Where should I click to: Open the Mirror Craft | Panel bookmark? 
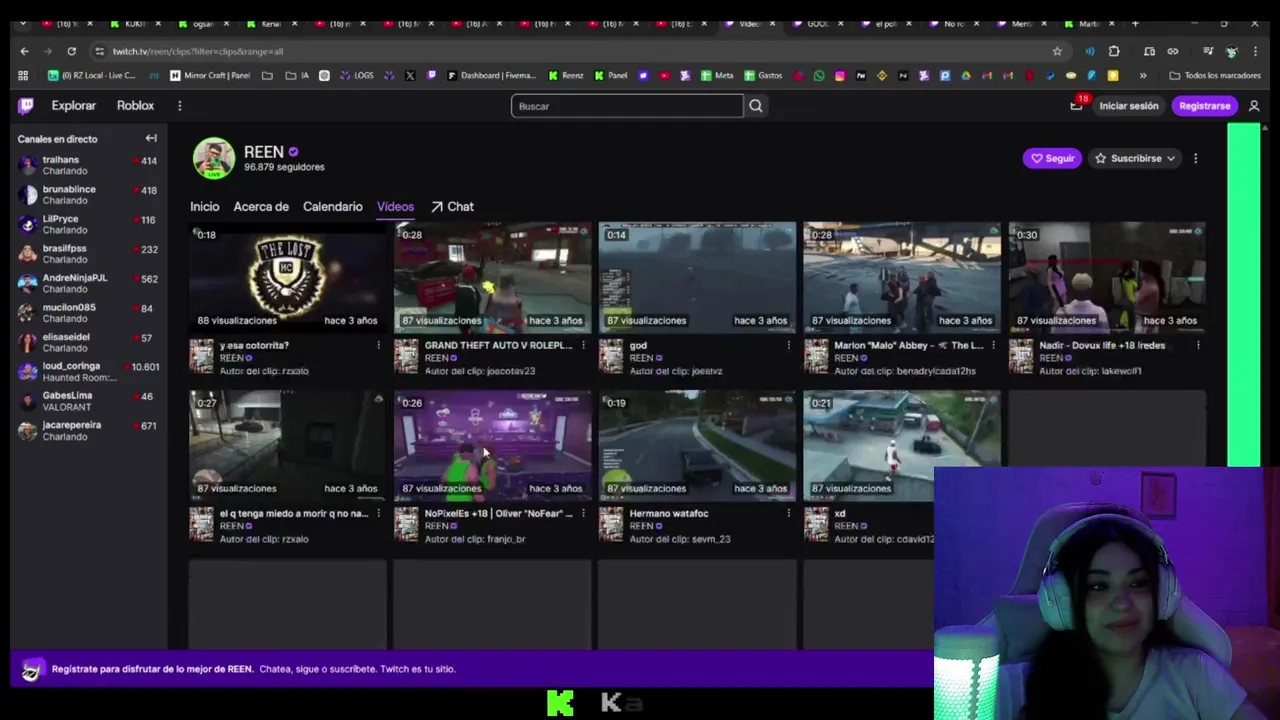pos(210,75)
